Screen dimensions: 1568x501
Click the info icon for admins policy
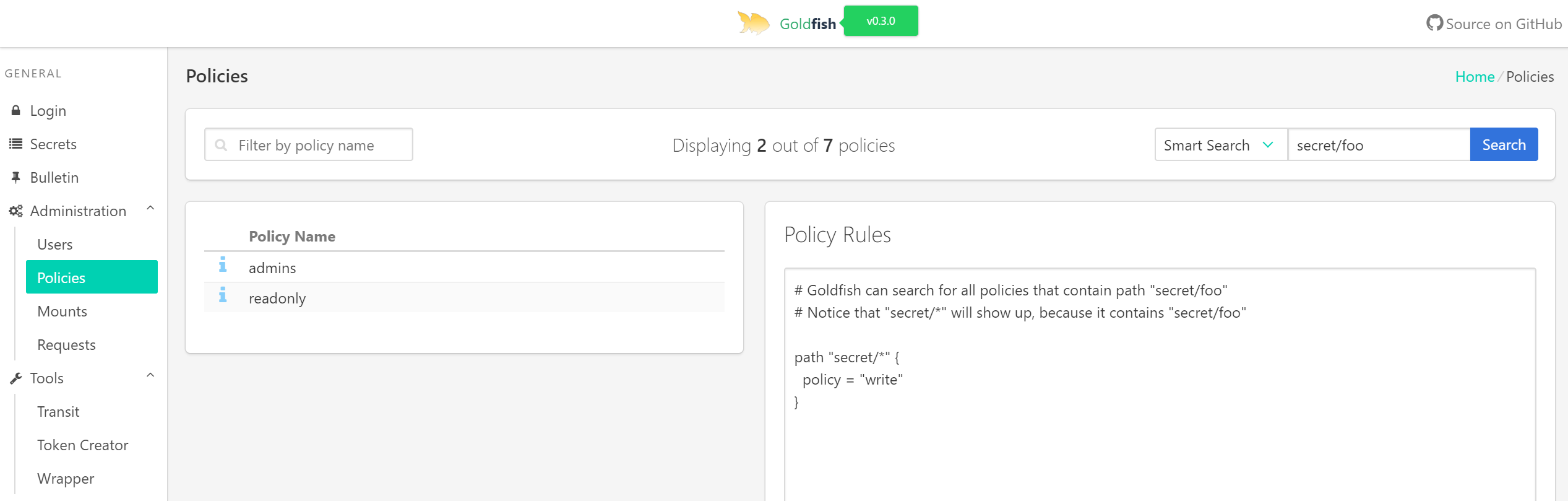(223, 264)
